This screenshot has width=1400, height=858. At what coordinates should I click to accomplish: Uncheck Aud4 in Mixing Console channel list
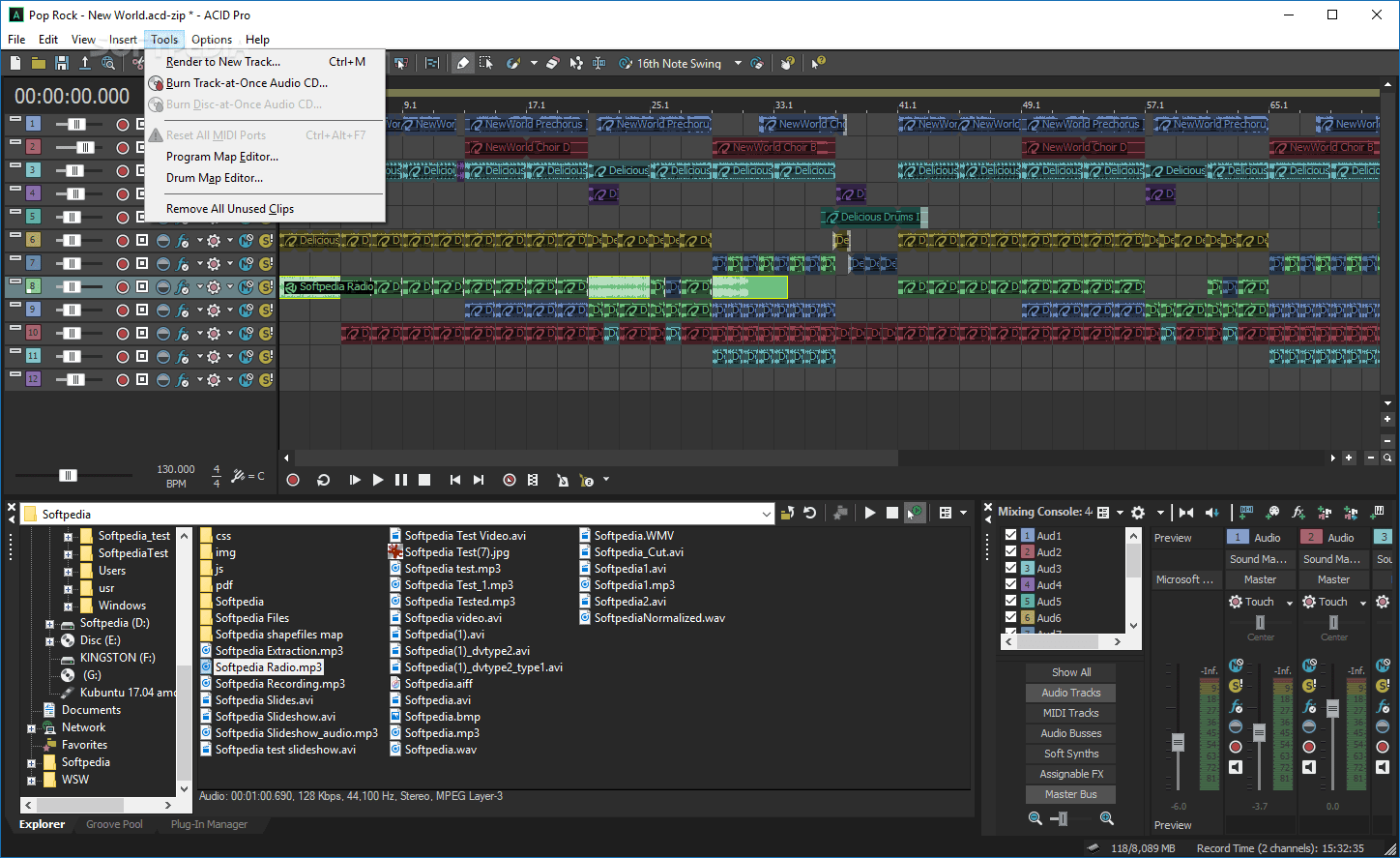point(1010,584)
